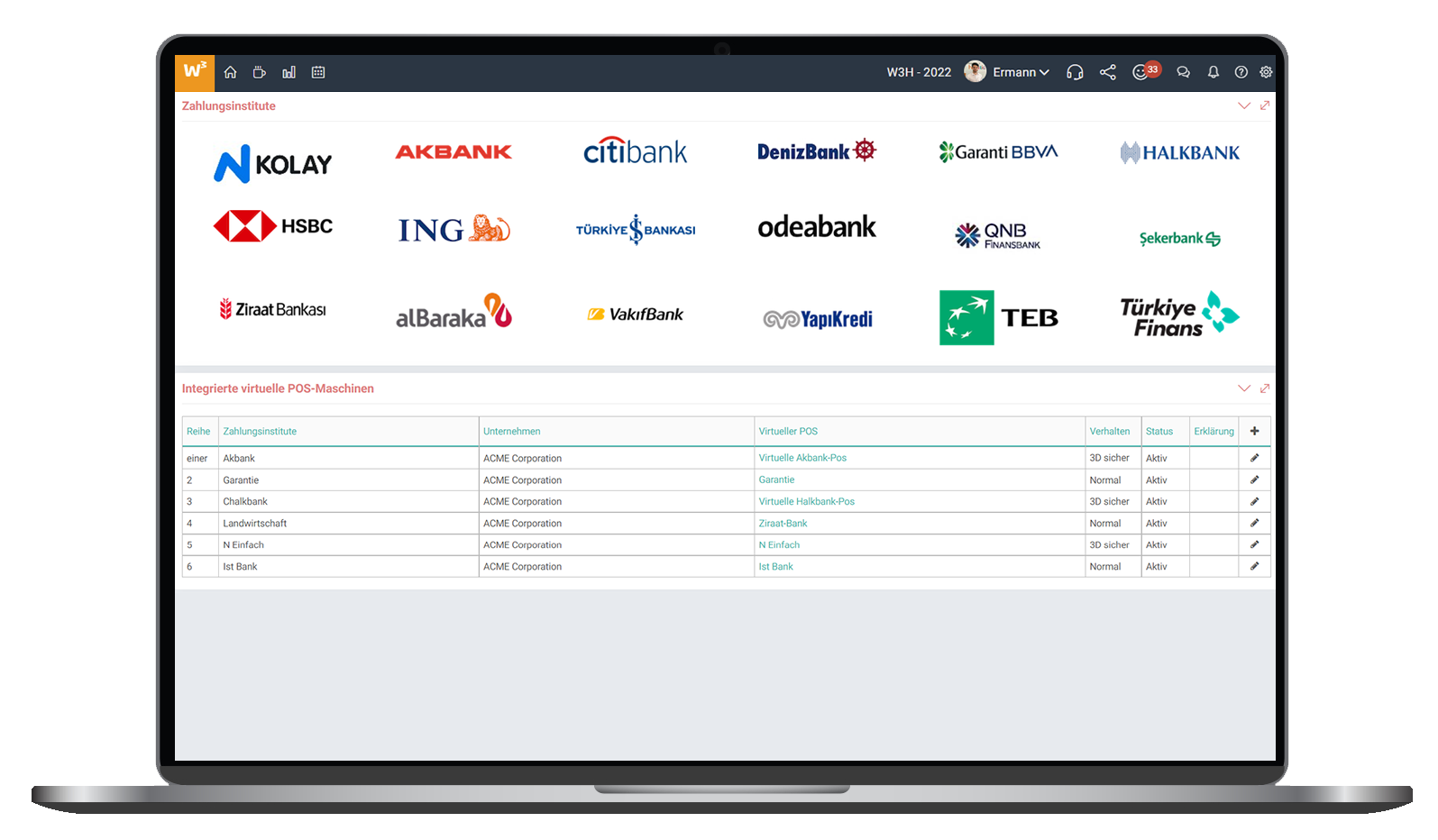This screenshot has width=1438, height=840.
Task: Open the bar chart icon in toolbar
Action: point(289,72)
